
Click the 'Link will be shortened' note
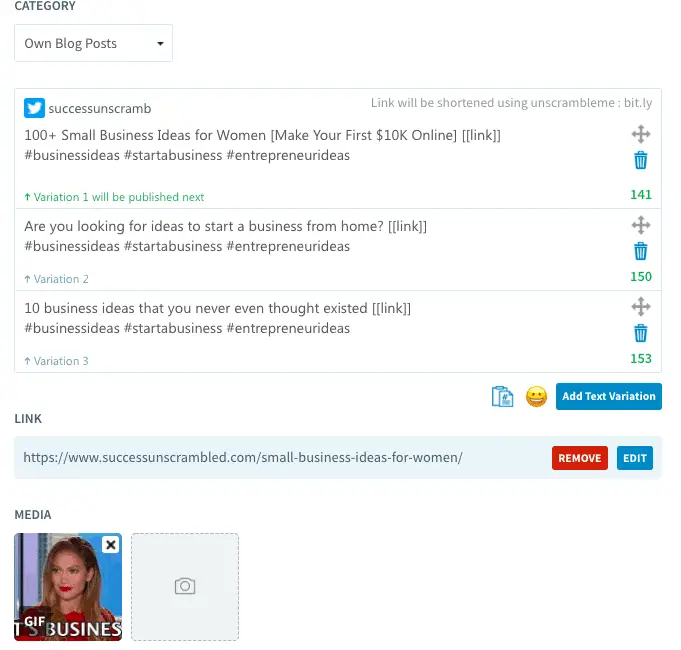click(511, 103)
